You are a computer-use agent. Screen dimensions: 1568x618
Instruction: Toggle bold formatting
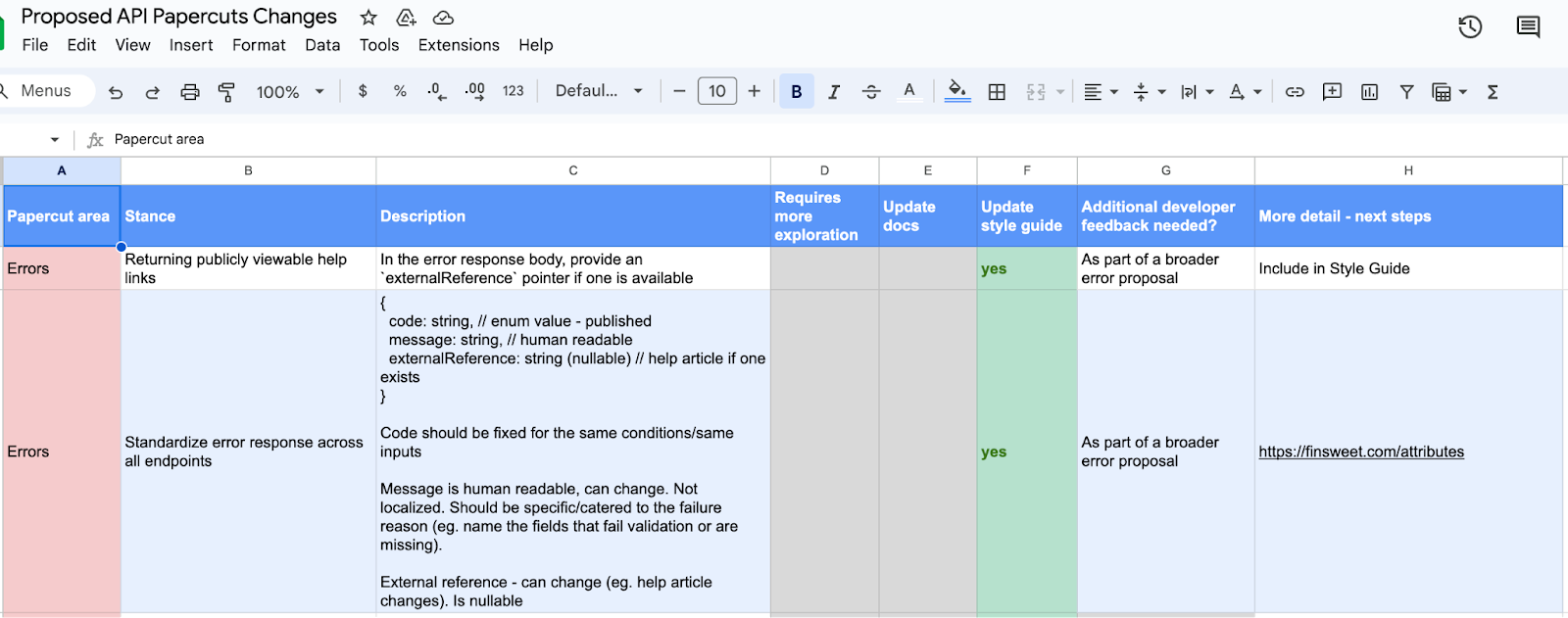pos(797,91)
